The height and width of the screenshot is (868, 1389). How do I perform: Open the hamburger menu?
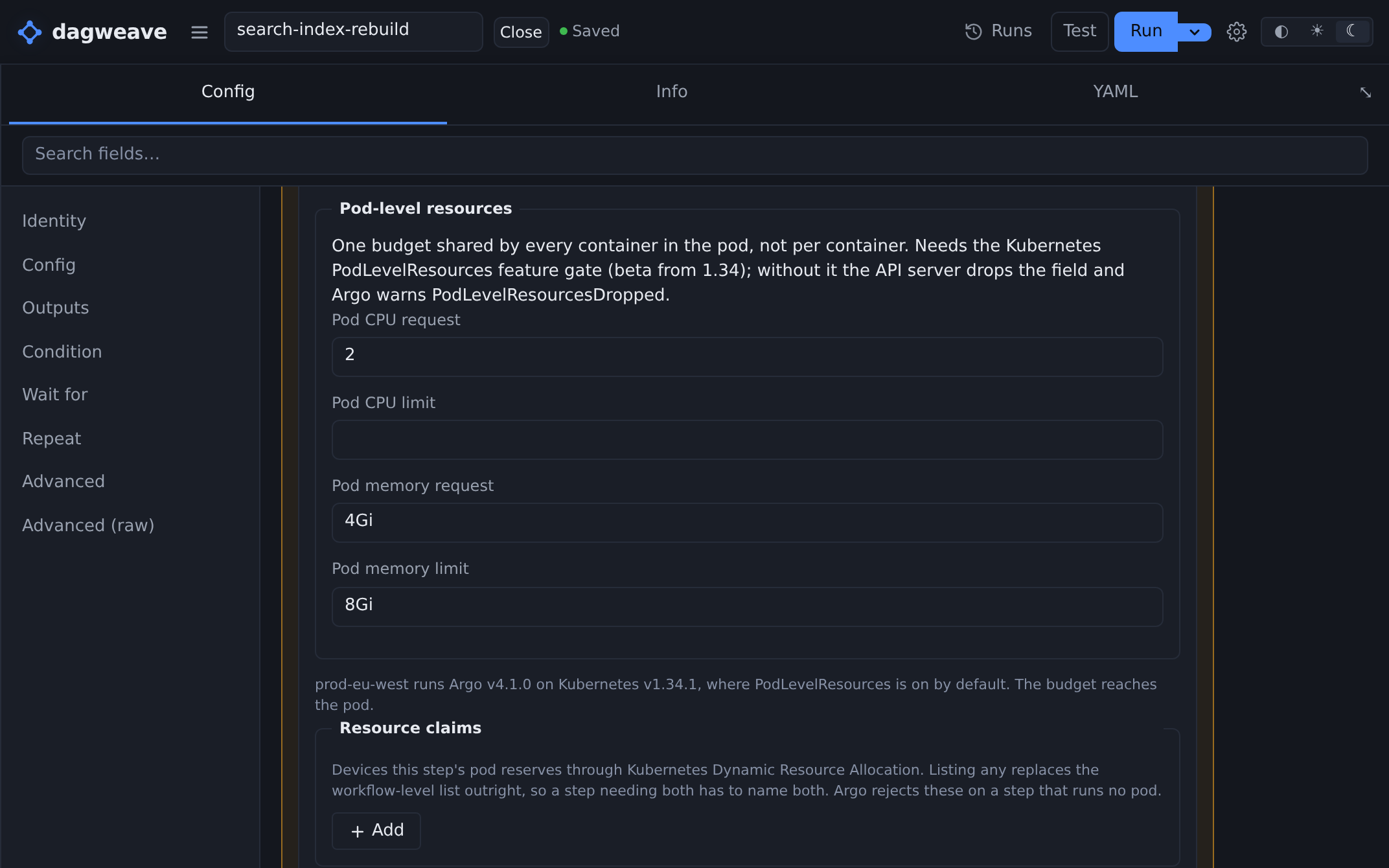coord(200,32)
